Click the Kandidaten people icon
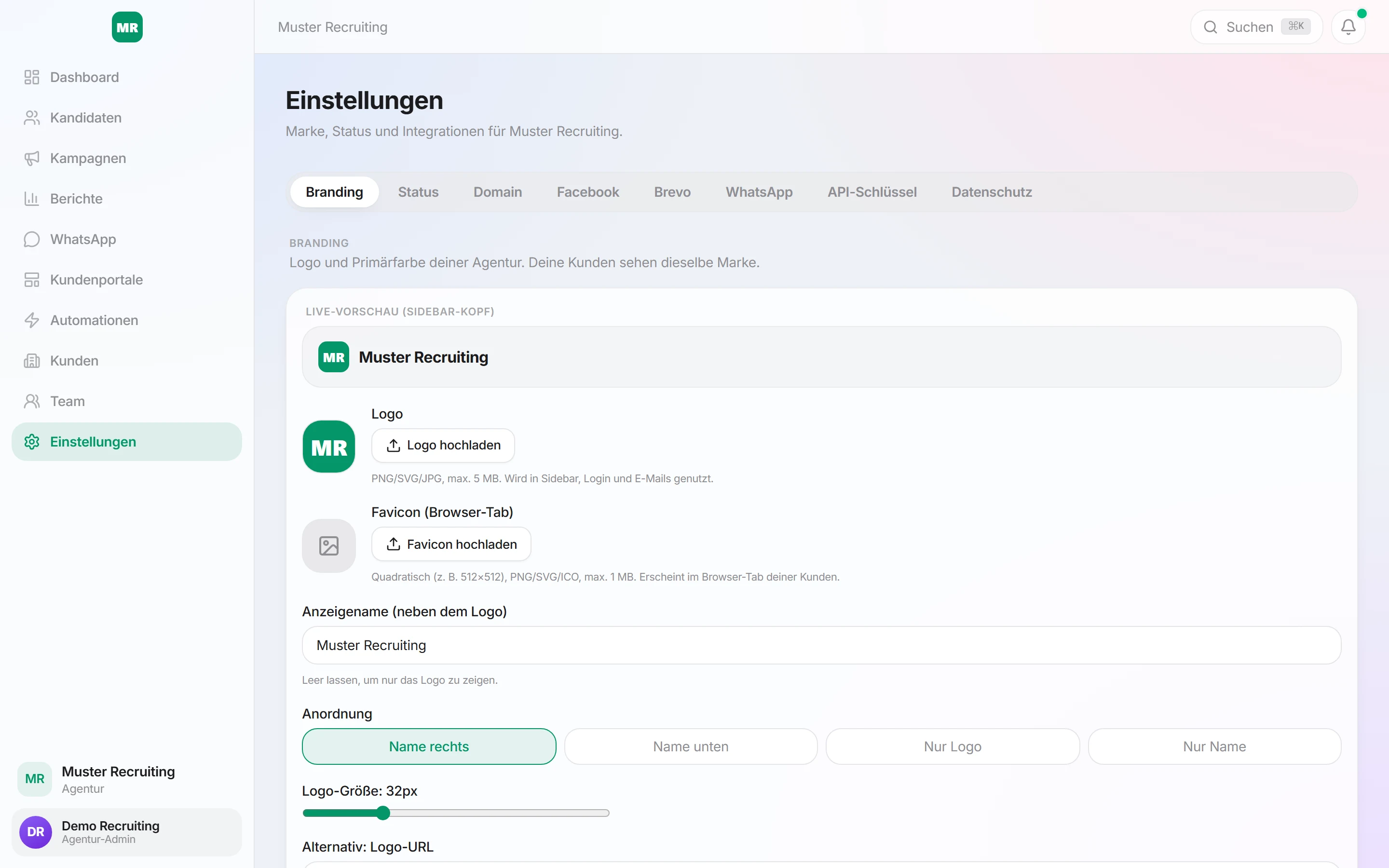Image resolution: width=1389 pixels, height=868 pixels. point(31,118)
